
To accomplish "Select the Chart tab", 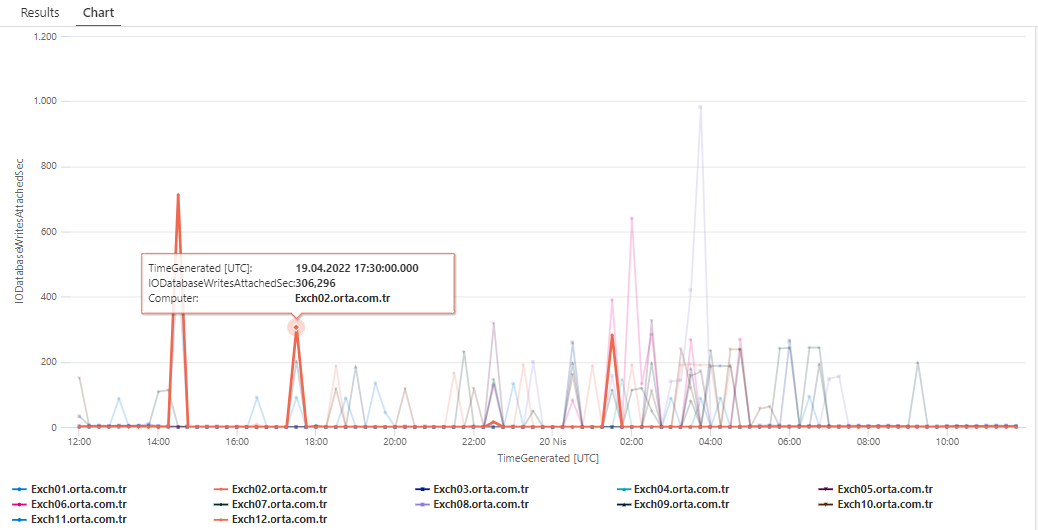I will point(98,13).
